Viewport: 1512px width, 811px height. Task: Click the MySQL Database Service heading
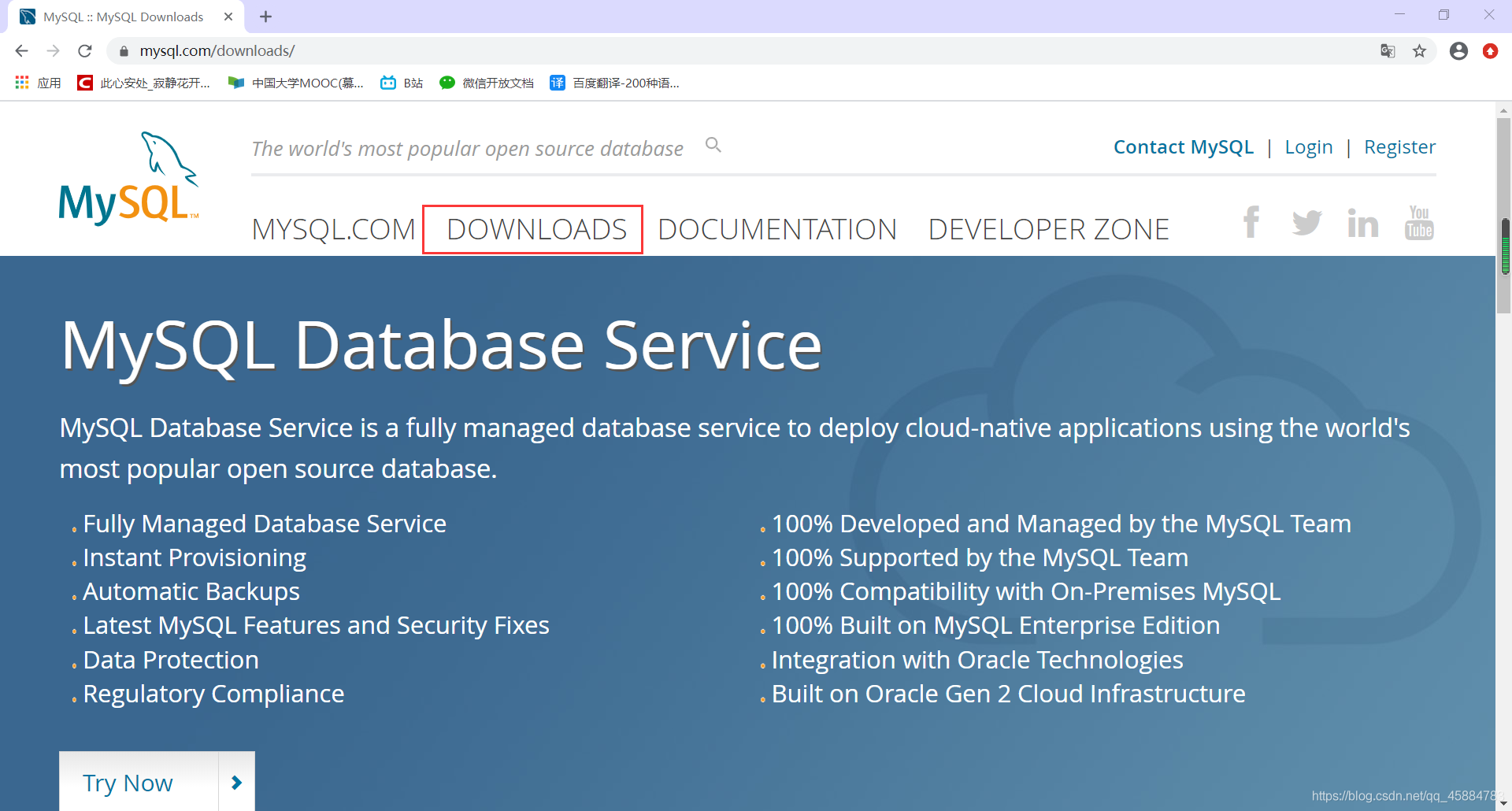[x=441, y=346]
